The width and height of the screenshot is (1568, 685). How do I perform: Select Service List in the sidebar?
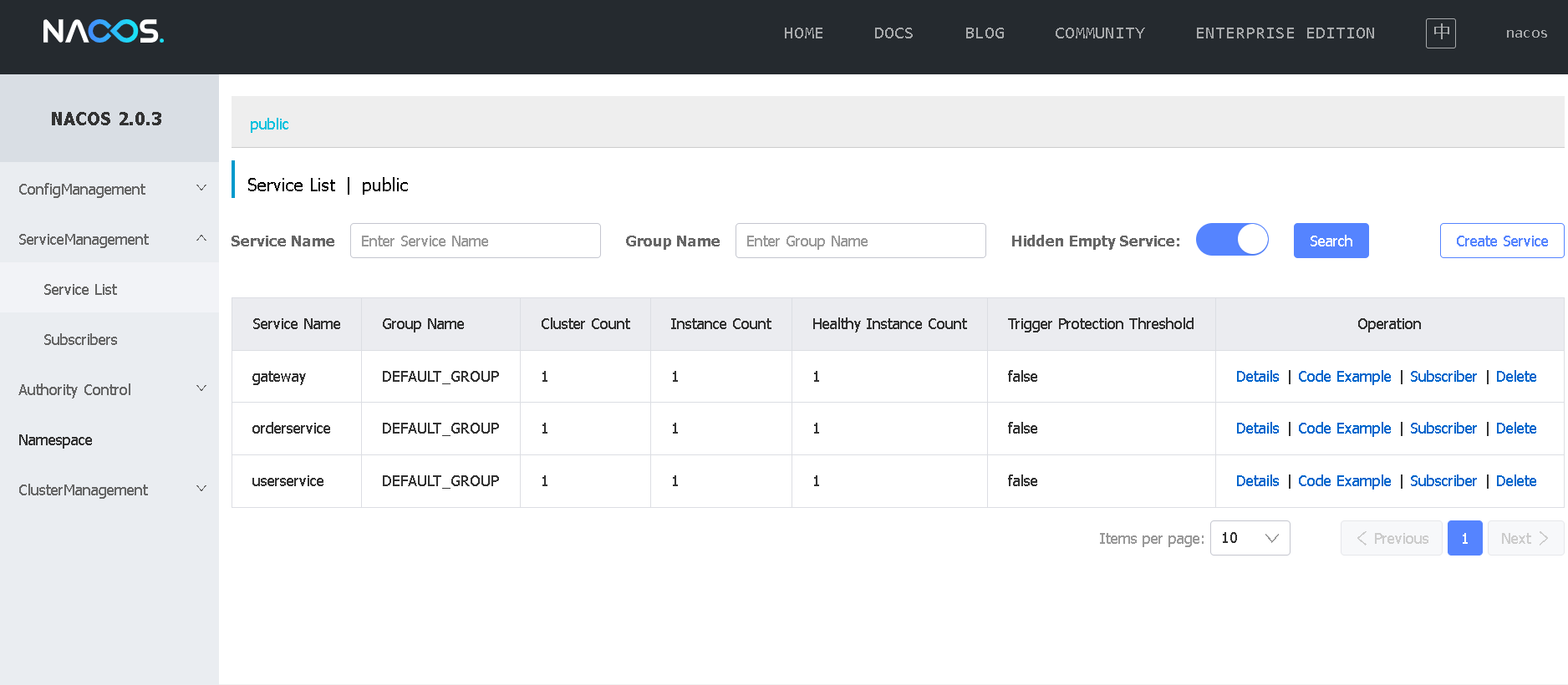point(80,290)
